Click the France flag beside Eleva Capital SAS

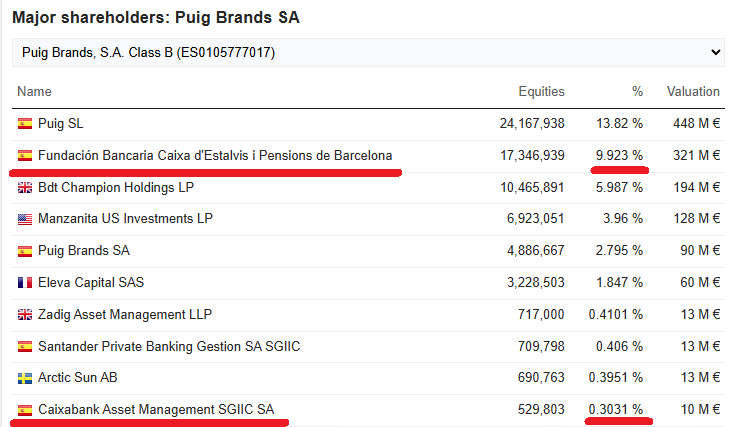click(x=25, y=283)
